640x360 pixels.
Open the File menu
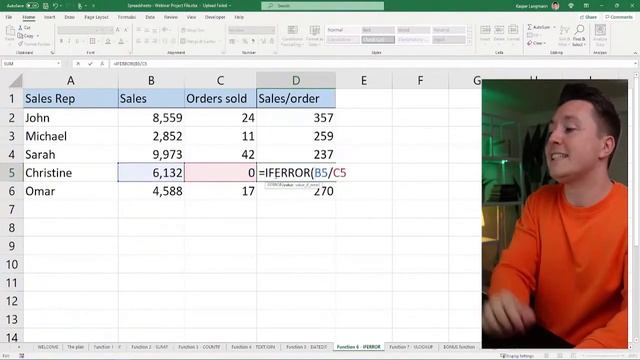point(9,17)
